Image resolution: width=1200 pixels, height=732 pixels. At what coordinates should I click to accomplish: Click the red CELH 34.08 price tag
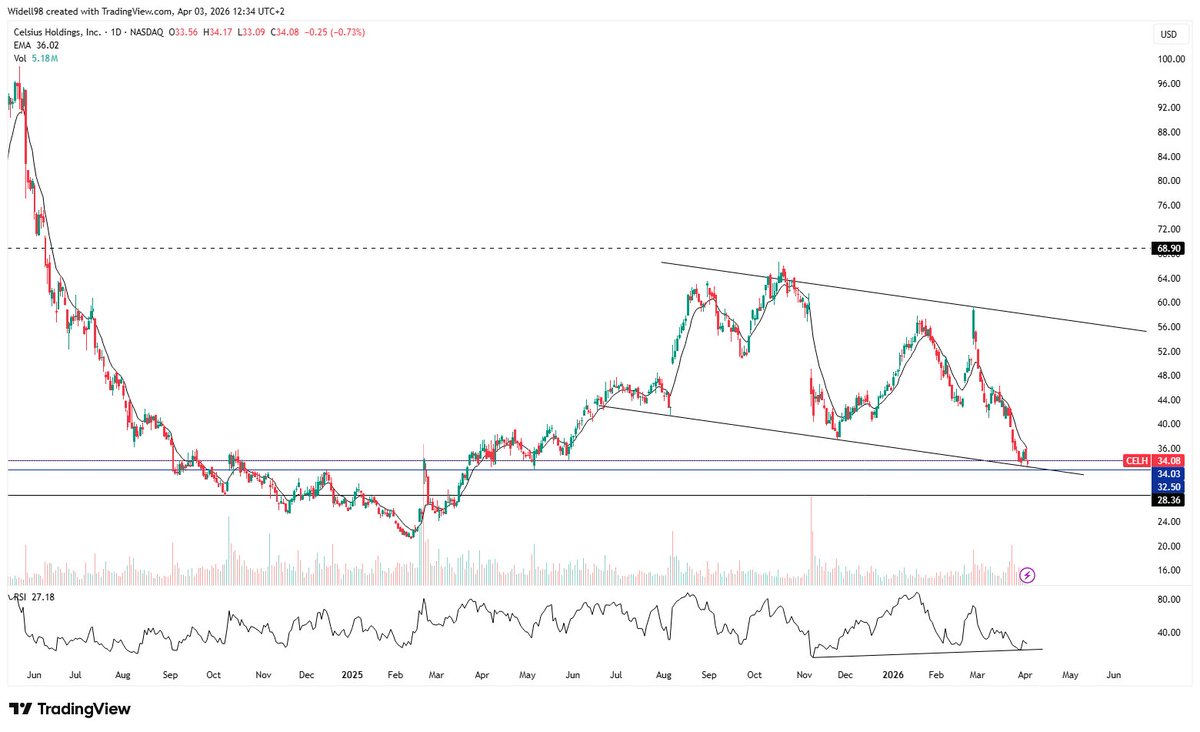click(x=1152, y=460)
